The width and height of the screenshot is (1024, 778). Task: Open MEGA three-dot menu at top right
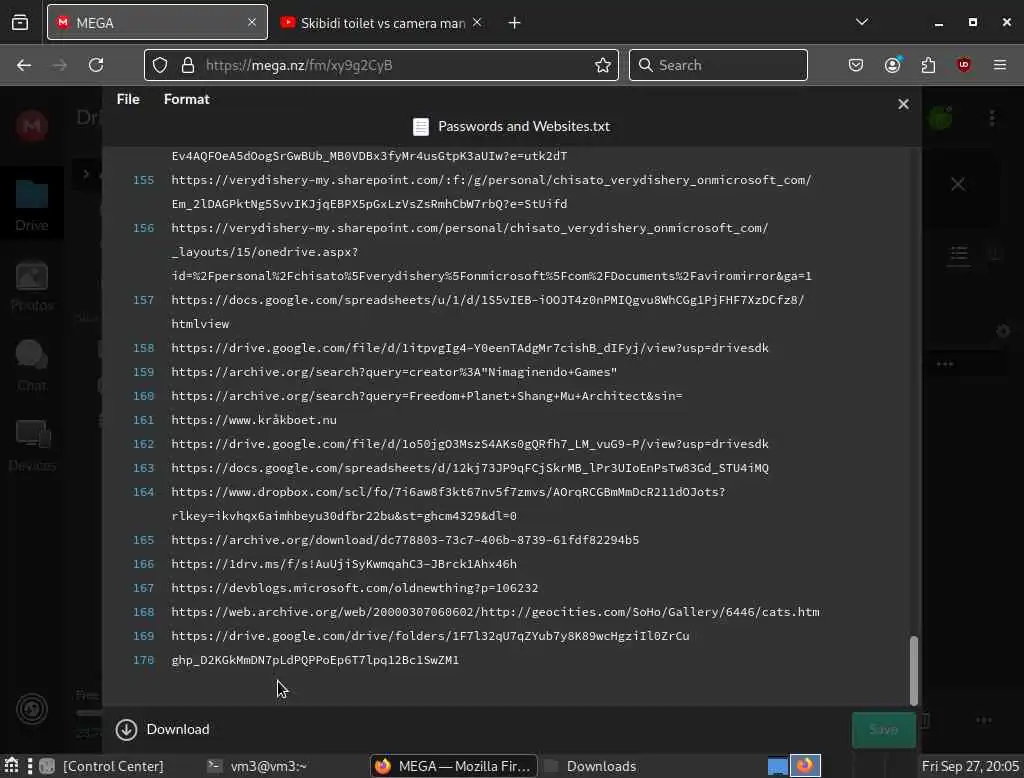coord(992,118)
